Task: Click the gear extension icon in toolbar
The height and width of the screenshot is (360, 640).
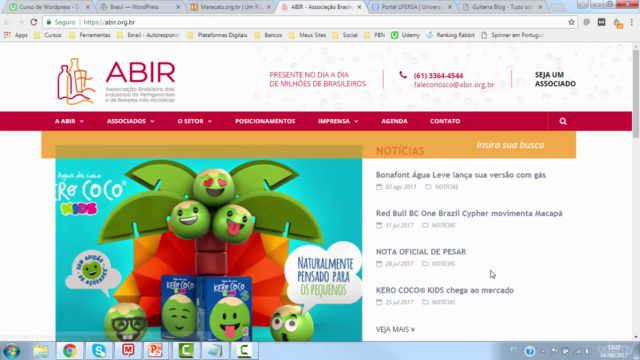Action: pyautogui.click(x=587, y=22)
